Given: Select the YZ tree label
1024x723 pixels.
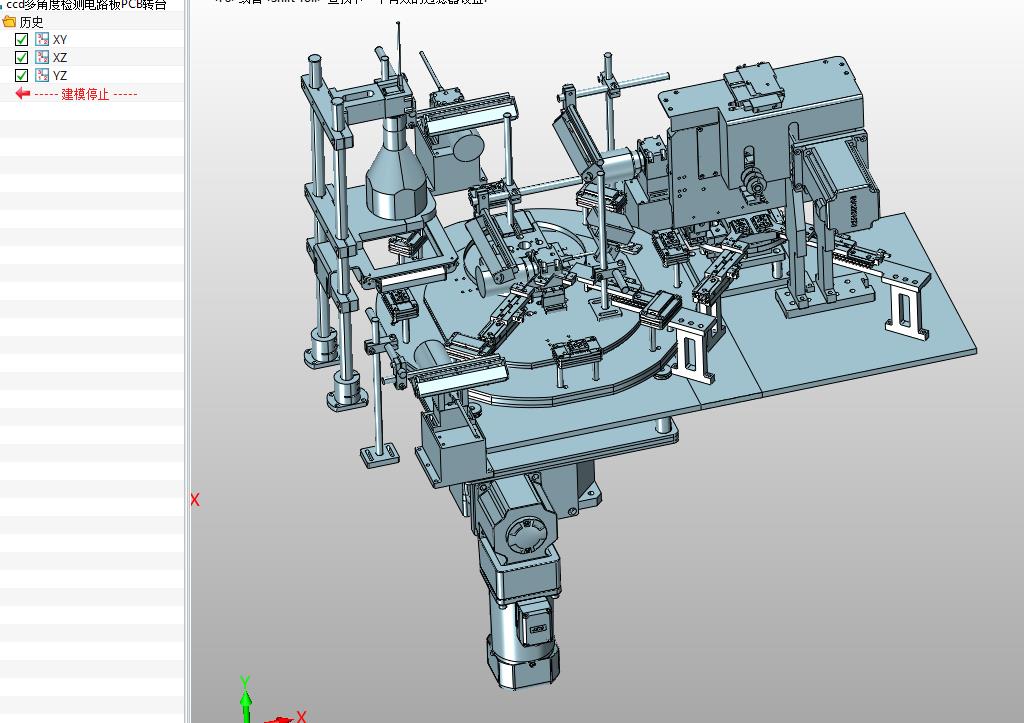Looking at the screenshot, I should point(60,76).
